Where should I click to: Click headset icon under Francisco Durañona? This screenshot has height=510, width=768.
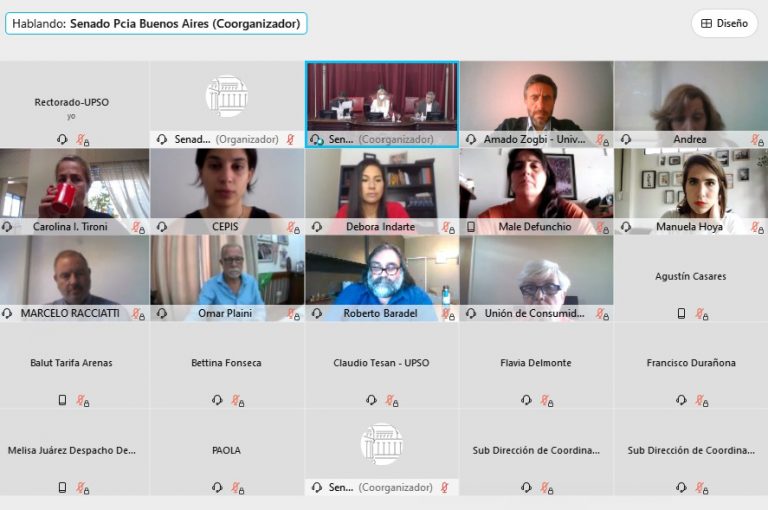click(681, 400)
